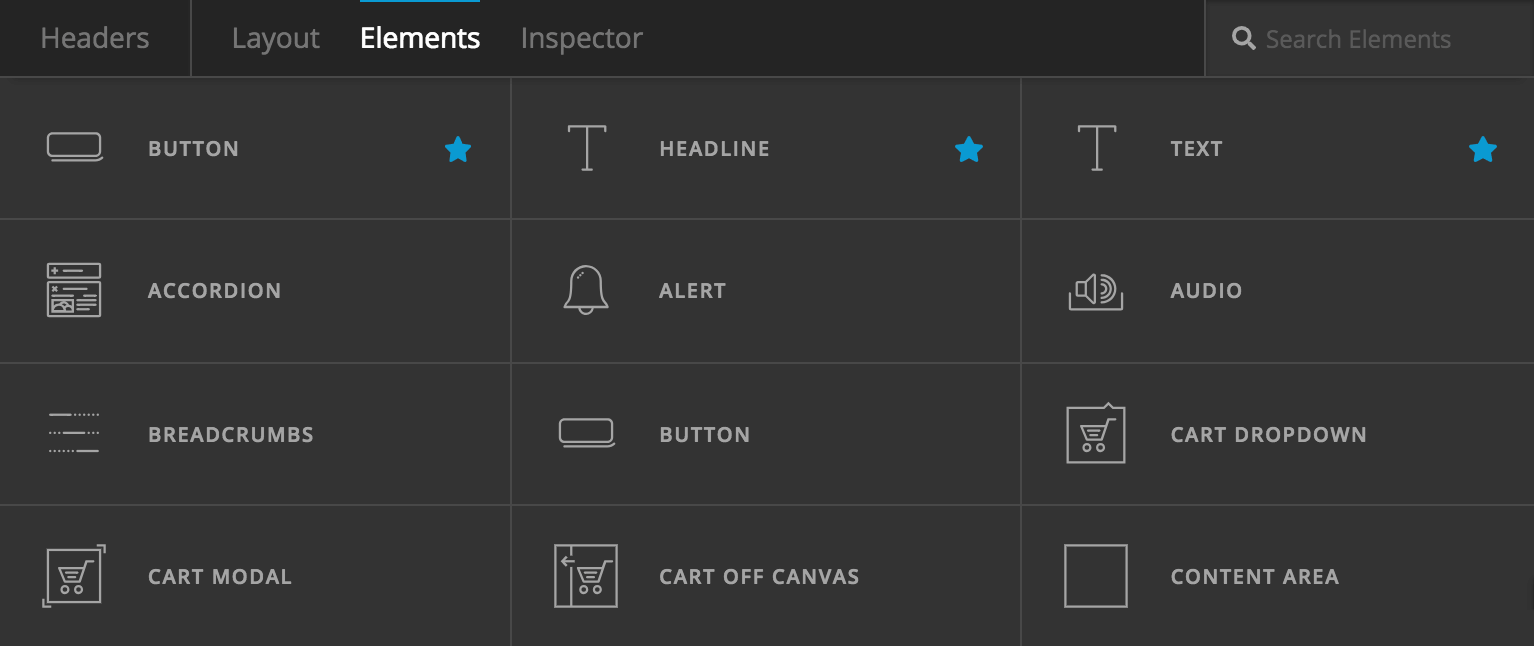The height and width of the screenshot is (646, 1534).
Task: Select the Accordion element icon
Action: 74,290
